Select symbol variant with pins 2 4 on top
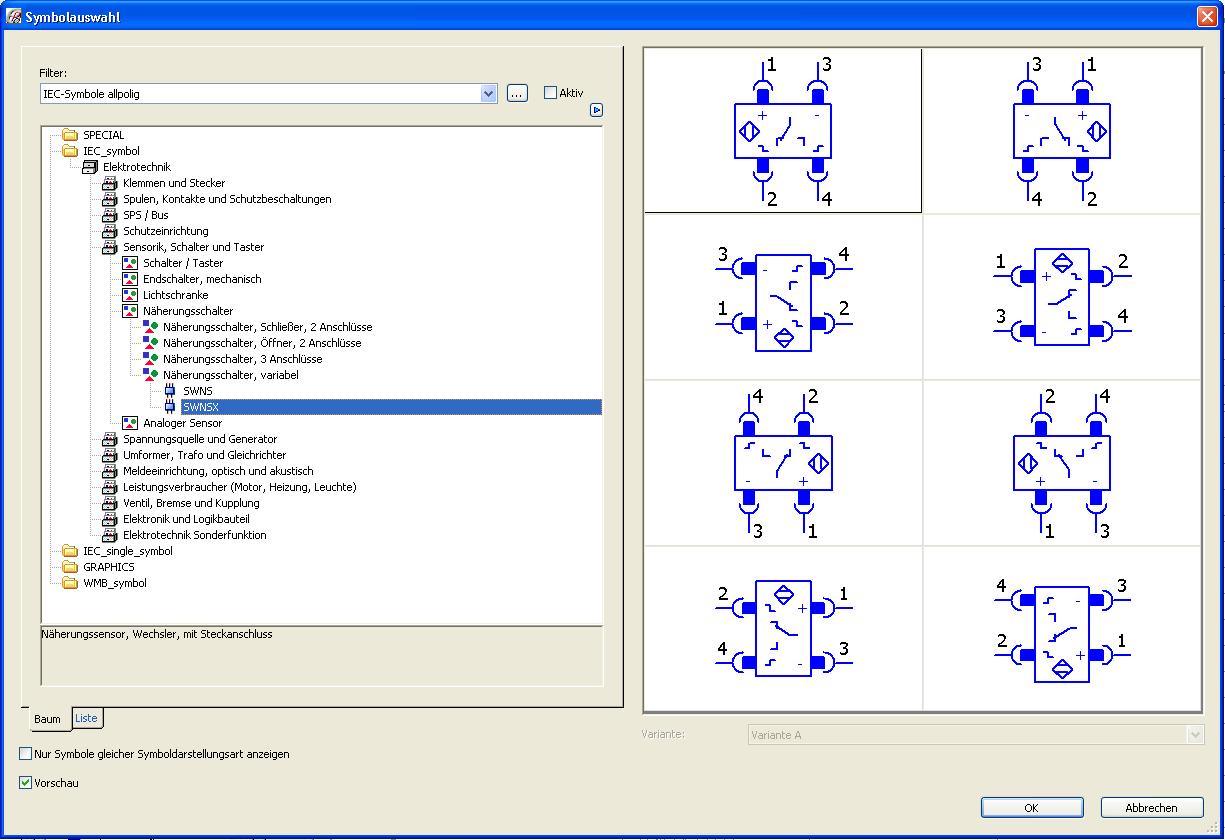 tap(1062, 463)
